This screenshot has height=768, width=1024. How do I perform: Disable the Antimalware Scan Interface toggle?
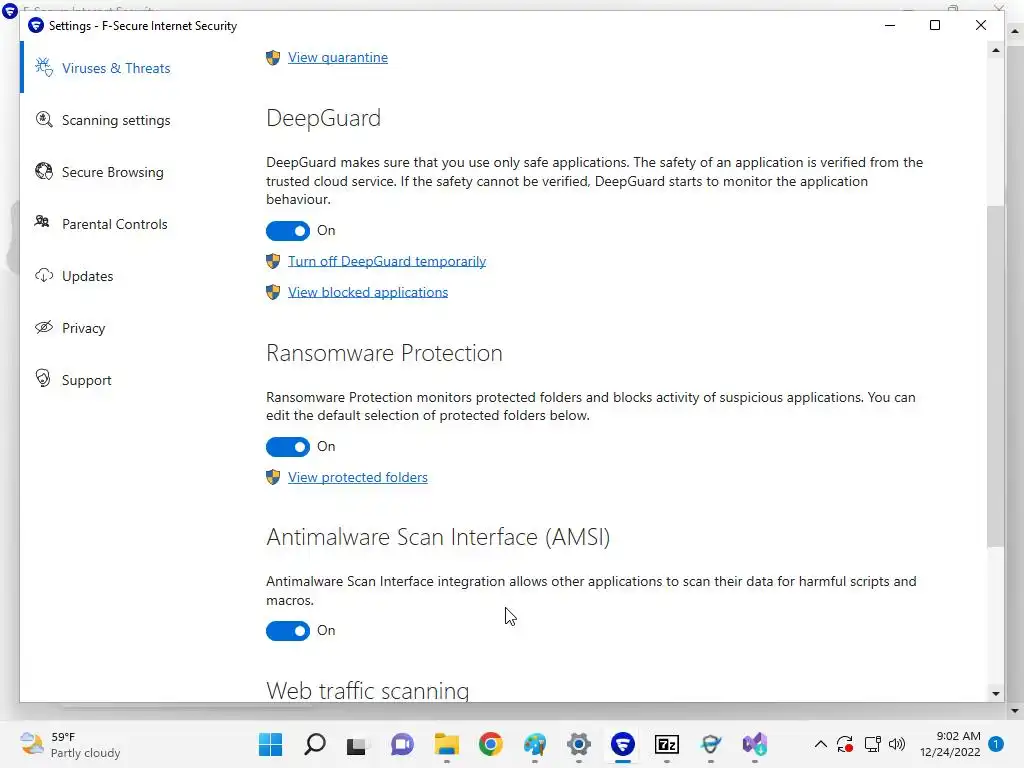point(287,631)
